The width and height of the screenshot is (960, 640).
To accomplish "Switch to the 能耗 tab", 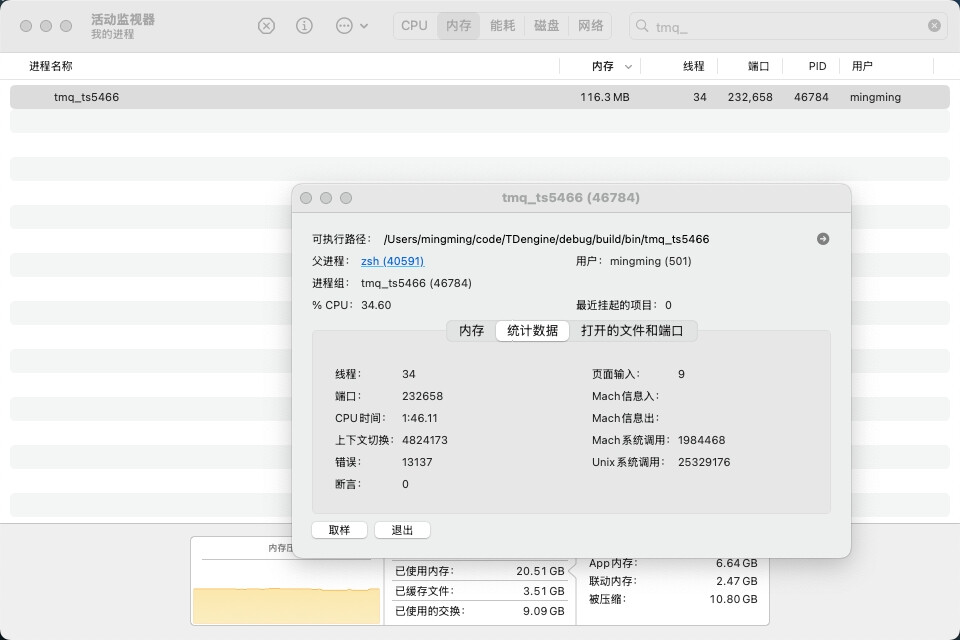I will (502, 26).
